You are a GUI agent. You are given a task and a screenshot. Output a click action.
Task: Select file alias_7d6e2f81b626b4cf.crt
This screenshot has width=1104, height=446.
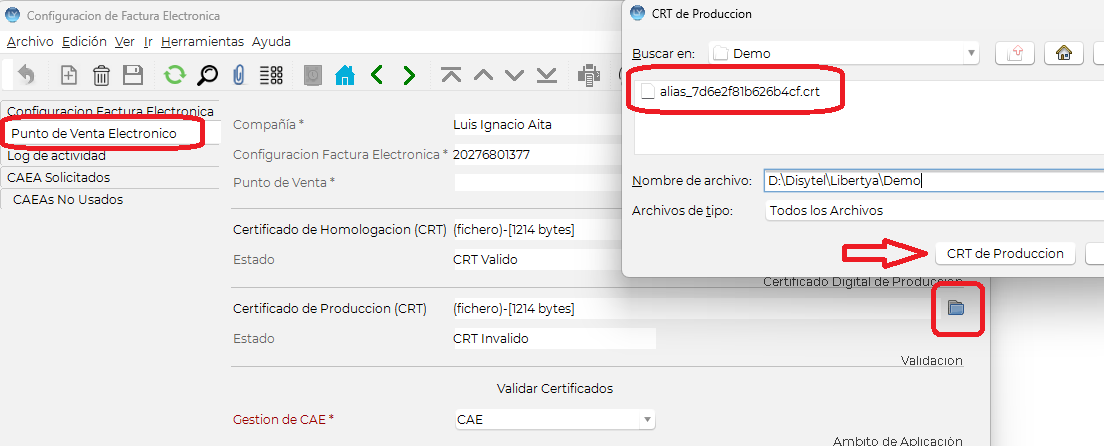point(731,91)
